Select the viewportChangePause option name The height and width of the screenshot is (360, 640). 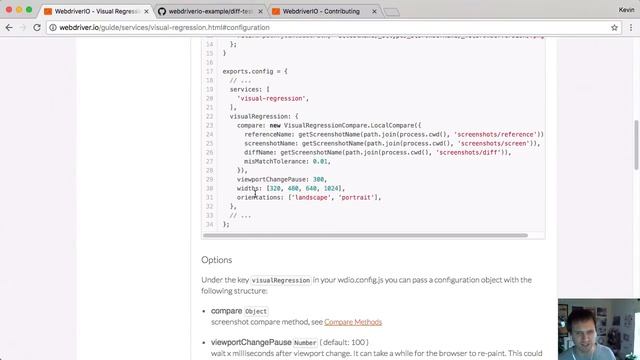[251, 342]
